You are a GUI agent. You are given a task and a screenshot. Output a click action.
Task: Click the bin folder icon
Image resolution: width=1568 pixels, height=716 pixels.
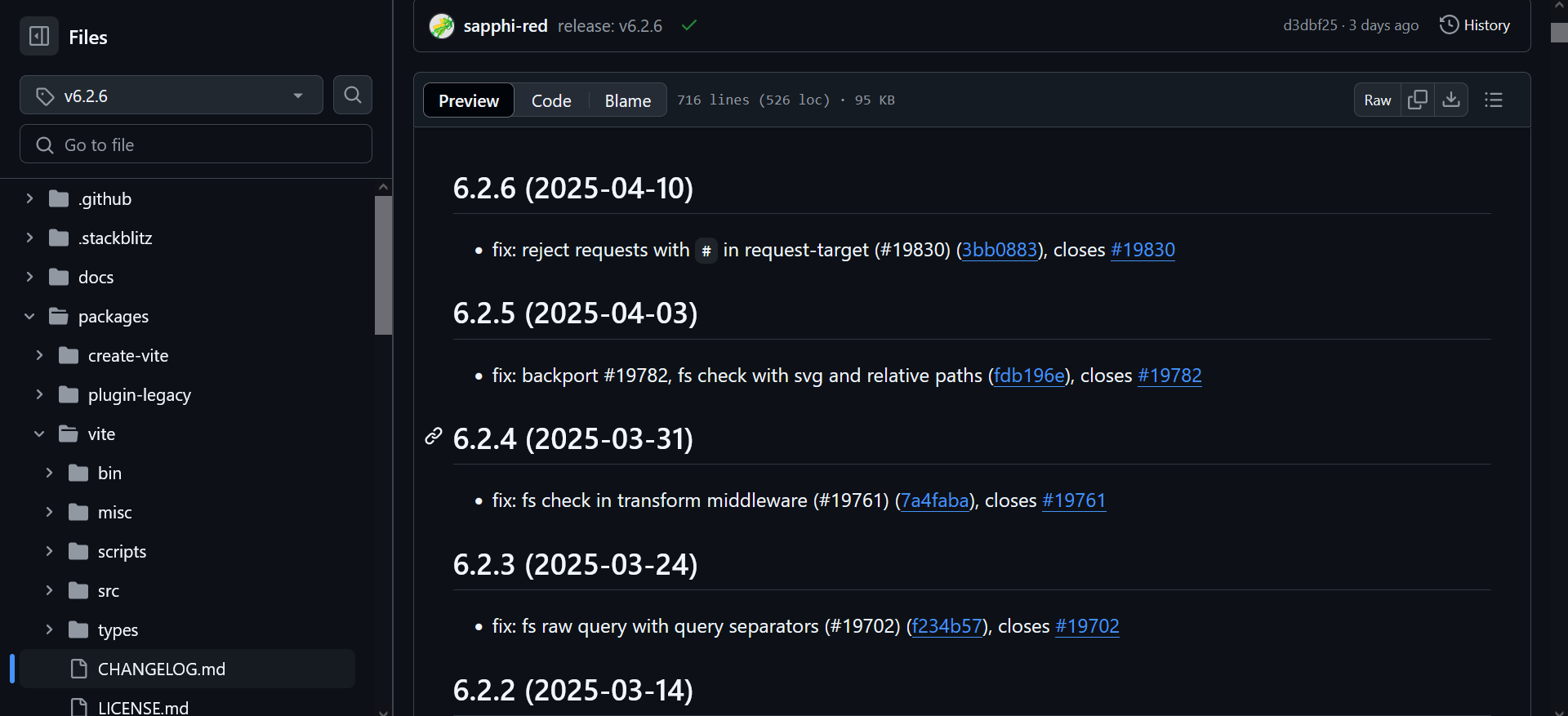pyautogui.click(x=78, y=473)
